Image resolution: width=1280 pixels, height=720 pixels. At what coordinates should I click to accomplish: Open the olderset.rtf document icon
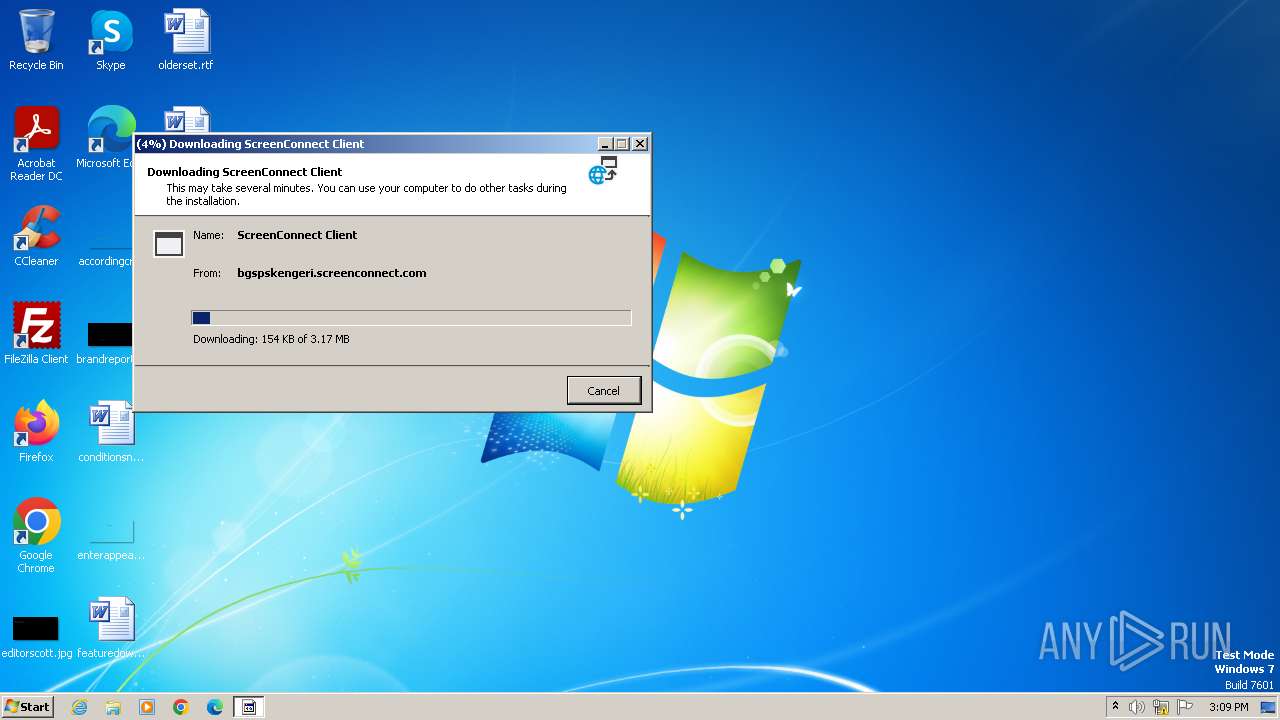186,40
